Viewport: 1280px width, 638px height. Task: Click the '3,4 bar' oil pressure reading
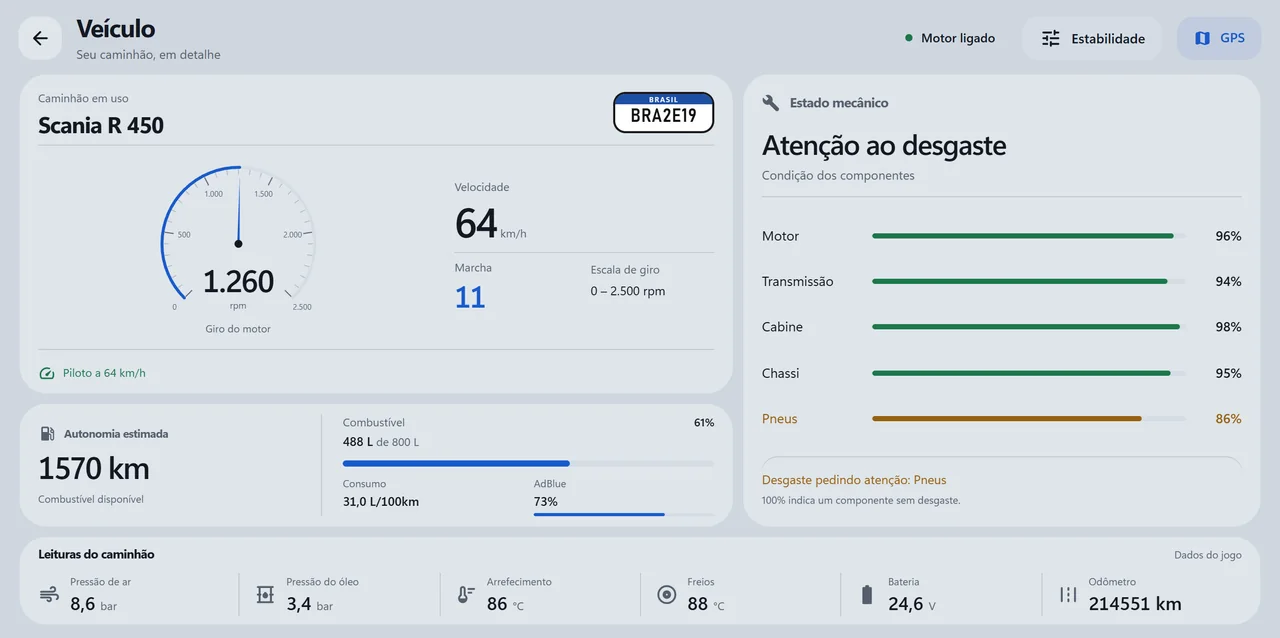310,604
